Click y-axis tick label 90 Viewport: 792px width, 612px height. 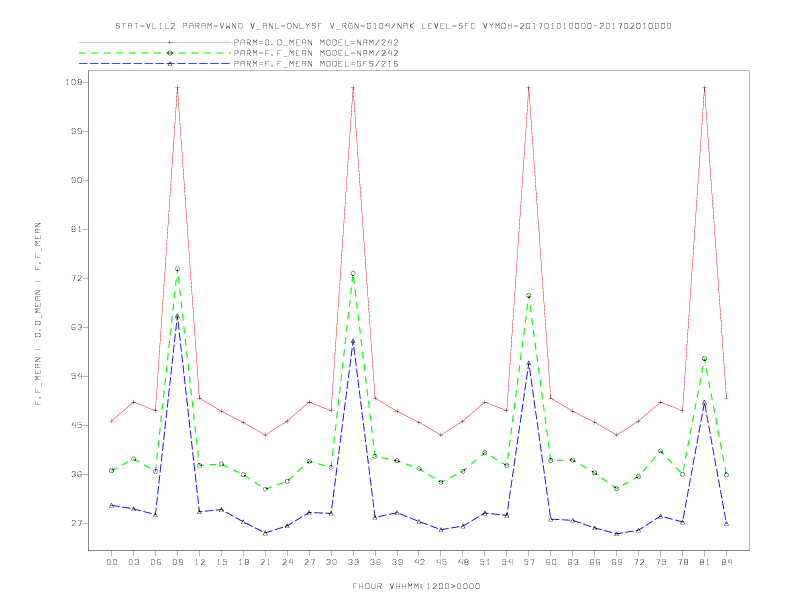pos(77,180)
